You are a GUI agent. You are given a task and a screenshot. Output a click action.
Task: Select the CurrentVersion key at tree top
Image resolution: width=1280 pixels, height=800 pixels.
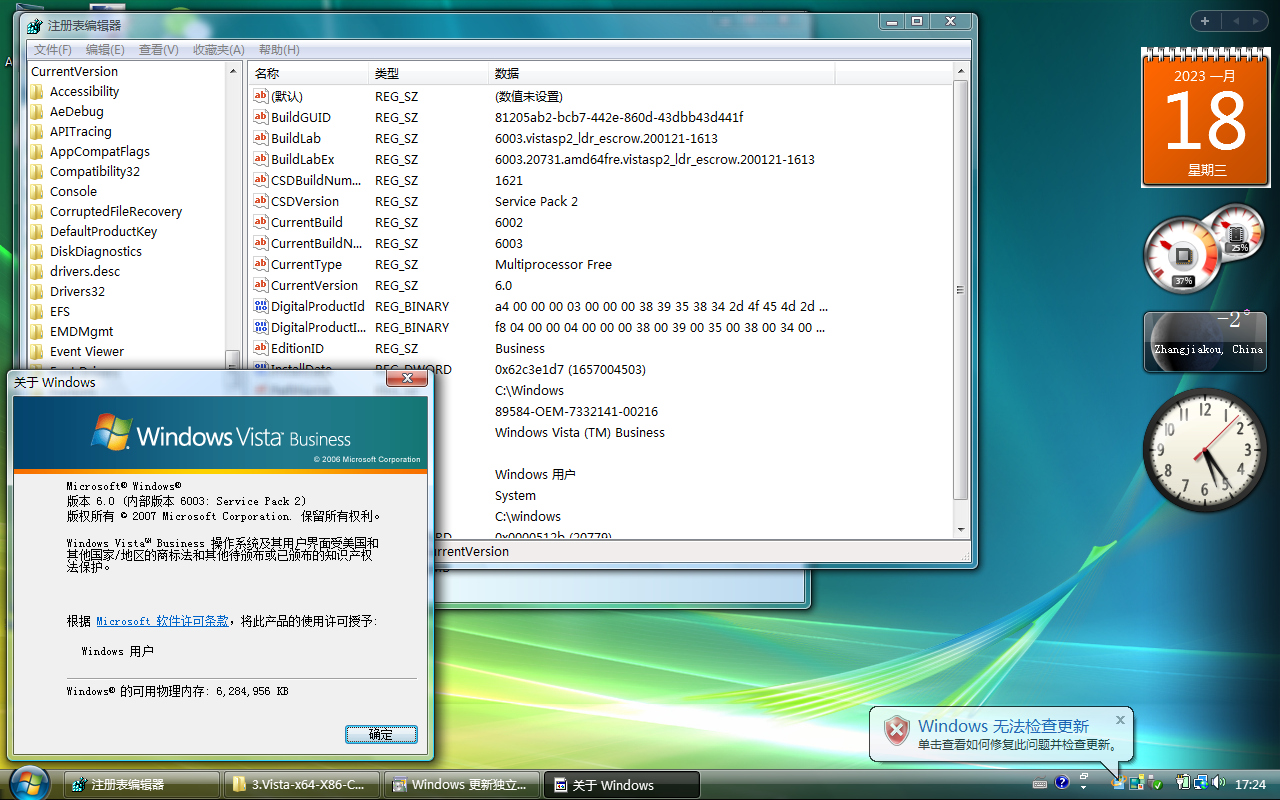(74, 71)
